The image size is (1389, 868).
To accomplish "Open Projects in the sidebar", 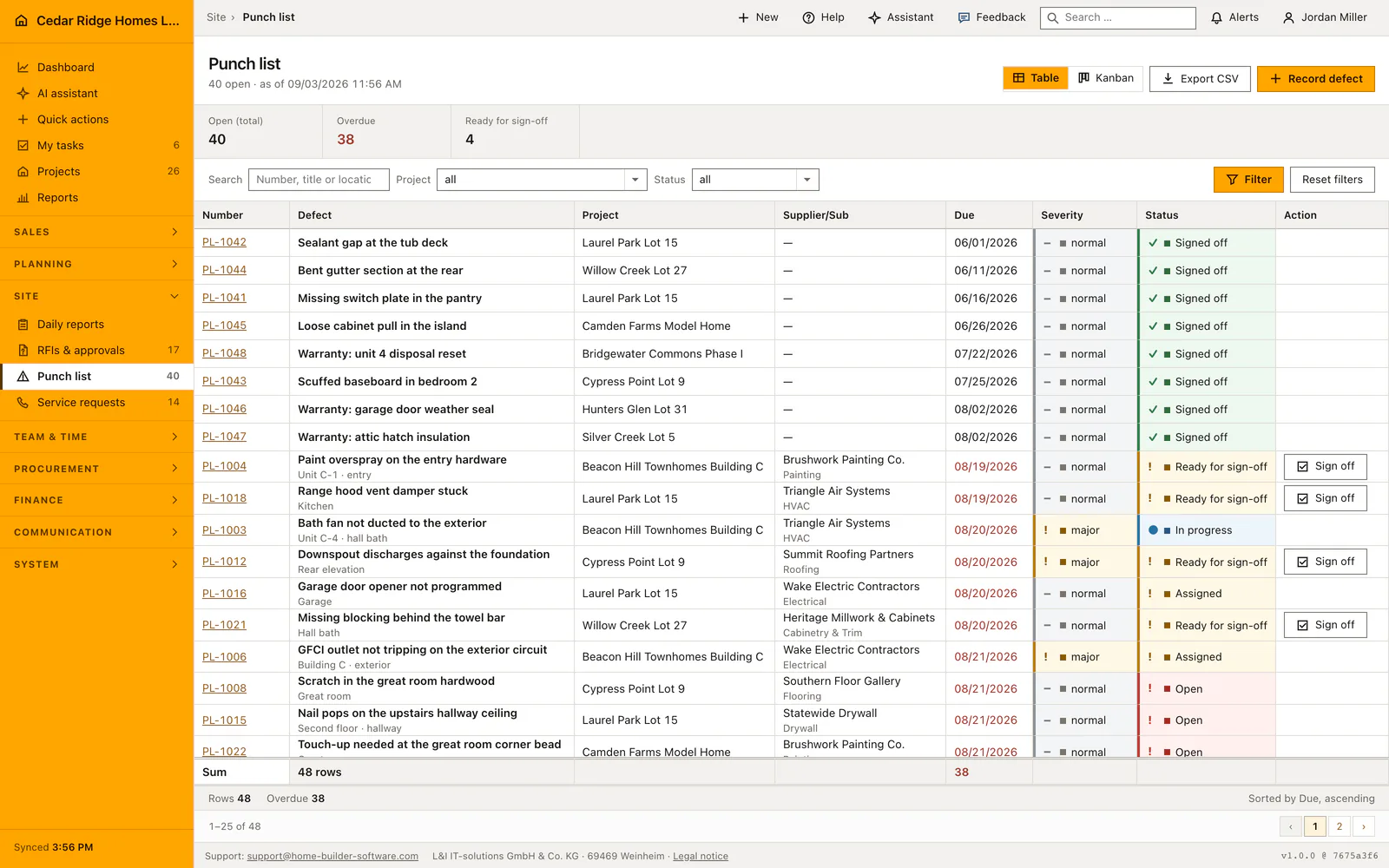I will (96, 172).
